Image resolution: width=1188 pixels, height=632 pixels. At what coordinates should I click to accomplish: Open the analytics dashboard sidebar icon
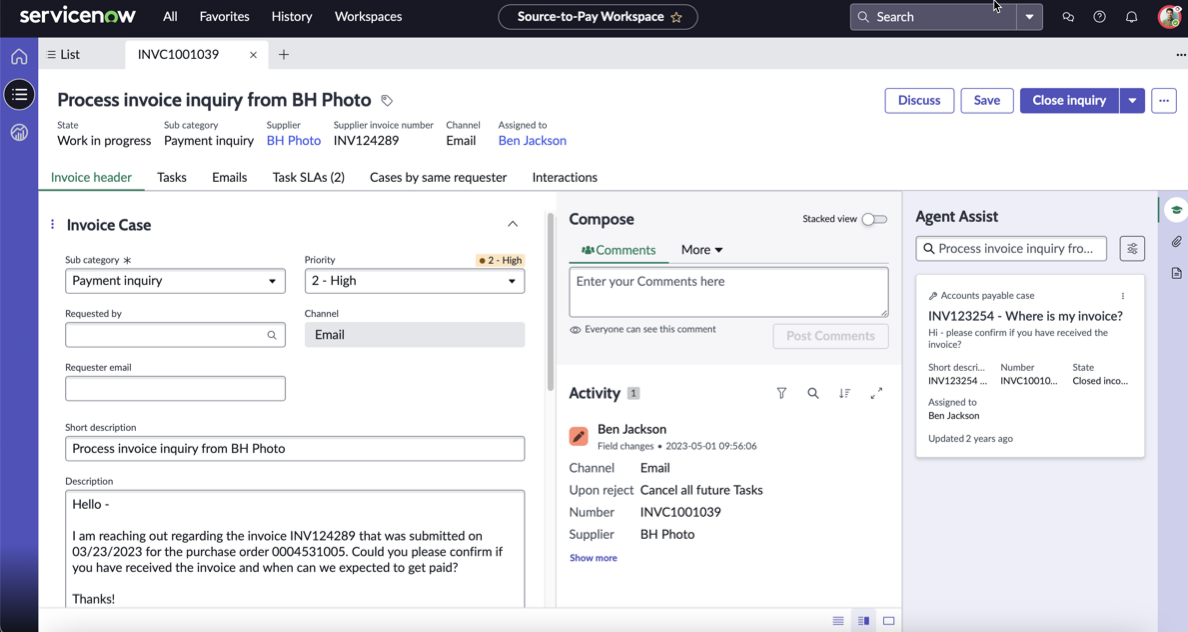coord(19,133)
